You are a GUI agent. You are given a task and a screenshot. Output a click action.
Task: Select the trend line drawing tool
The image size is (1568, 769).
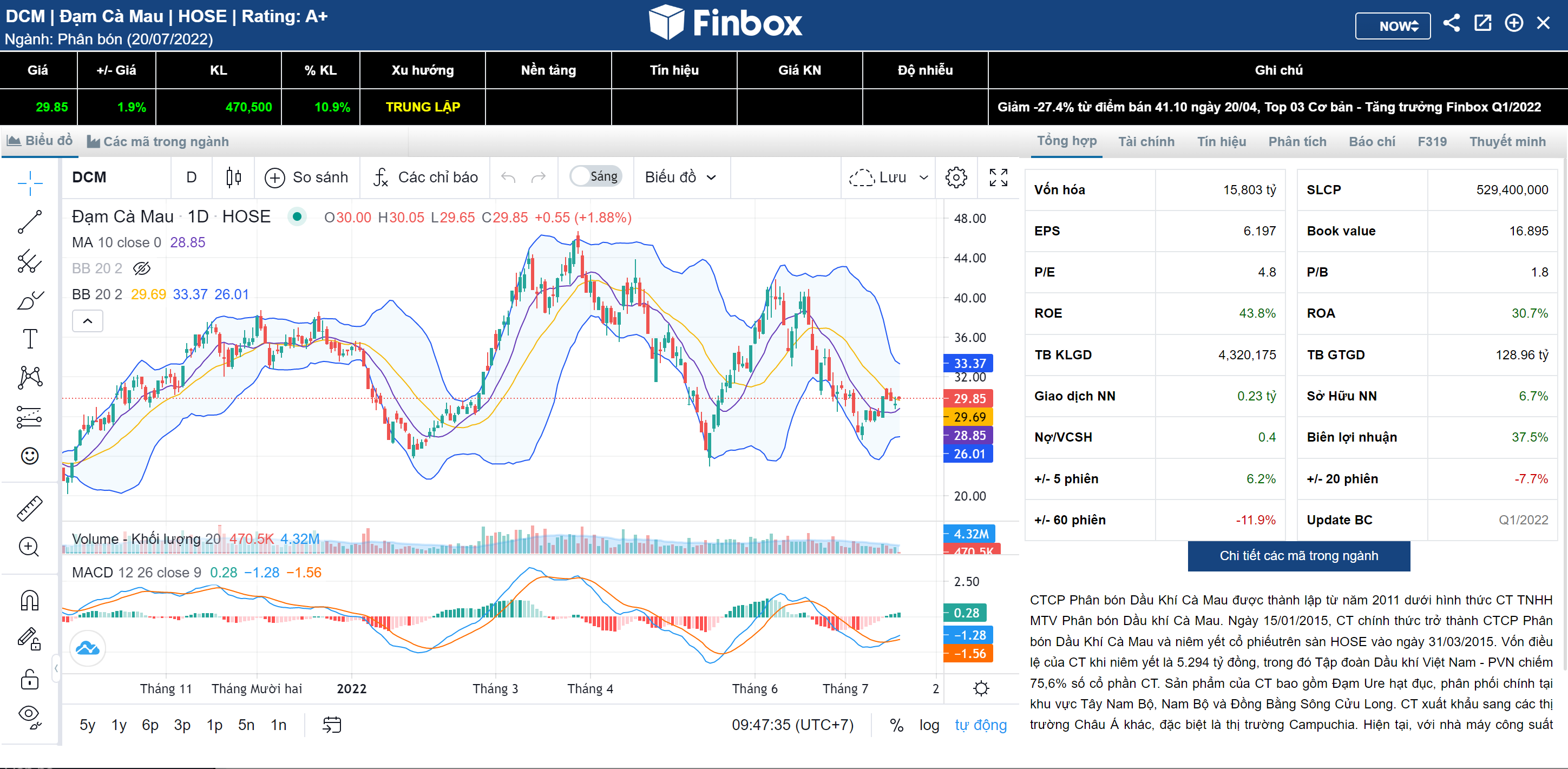coord(29,222)
